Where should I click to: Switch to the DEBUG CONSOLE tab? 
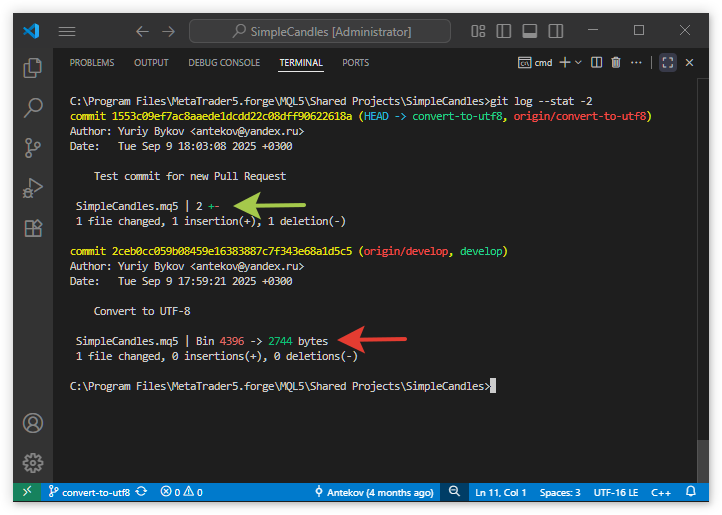224,63
